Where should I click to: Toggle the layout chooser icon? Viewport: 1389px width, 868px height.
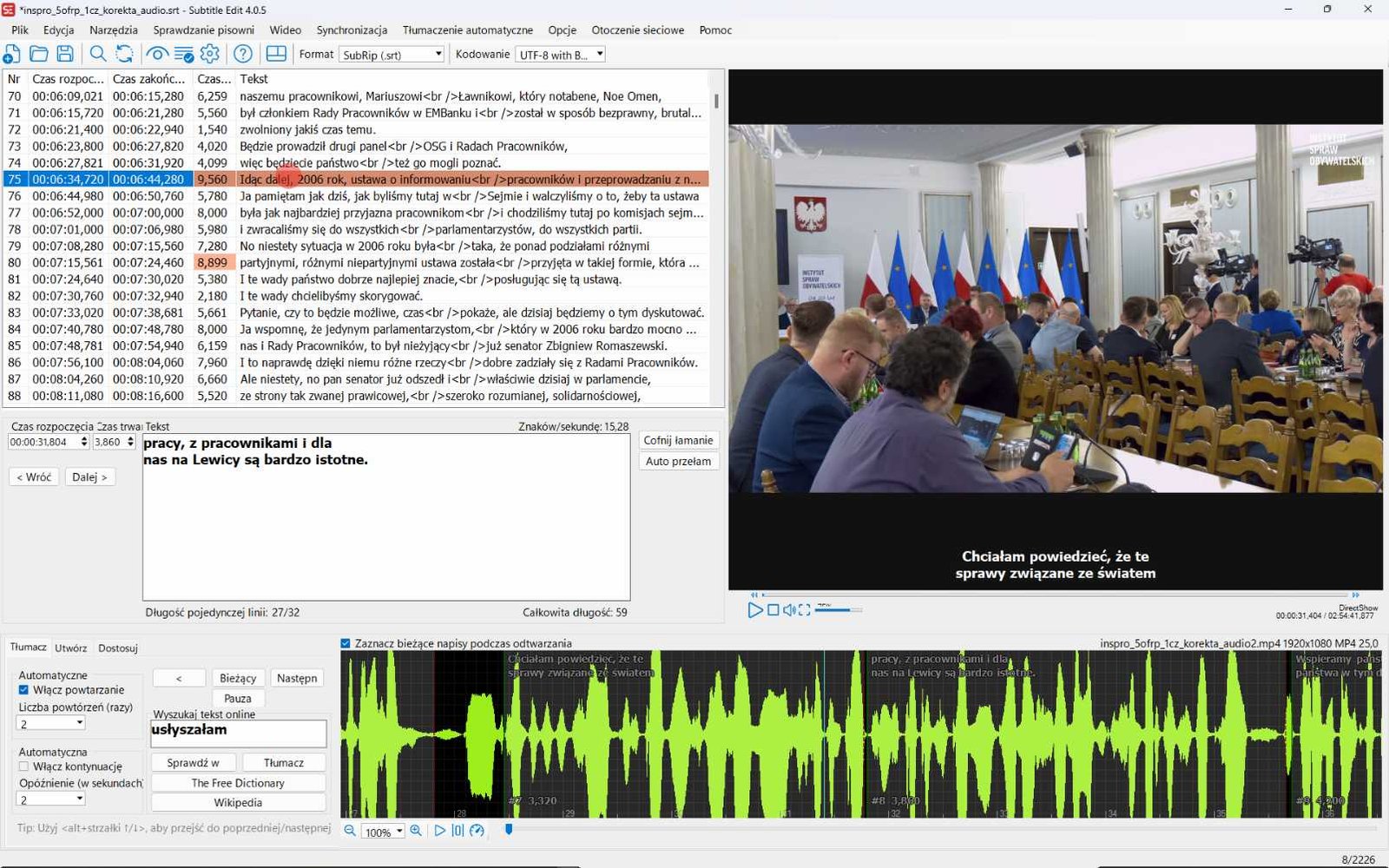(x=276, y=54)
